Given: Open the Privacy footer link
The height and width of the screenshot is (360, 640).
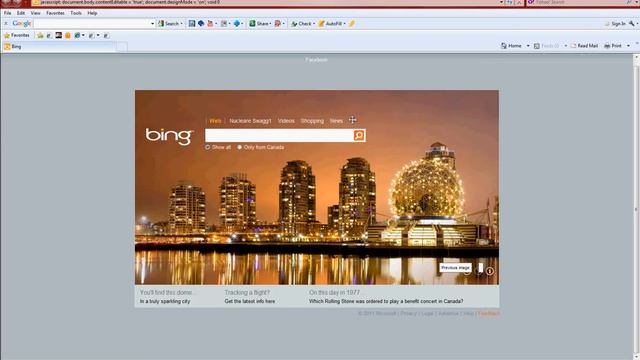Looking at the screenshot, I should (409, 313).
